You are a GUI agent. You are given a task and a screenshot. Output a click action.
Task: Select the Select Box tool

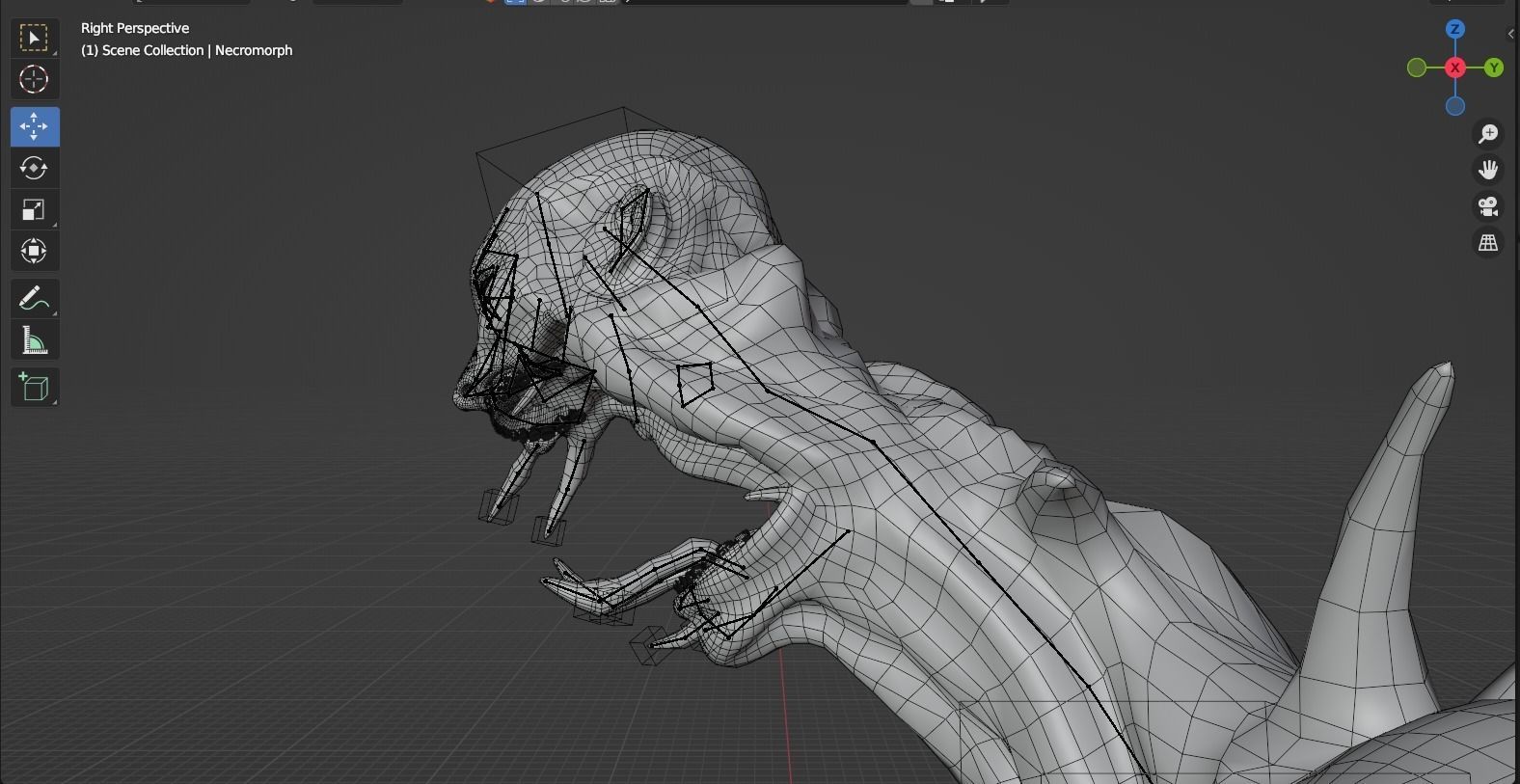35,39
